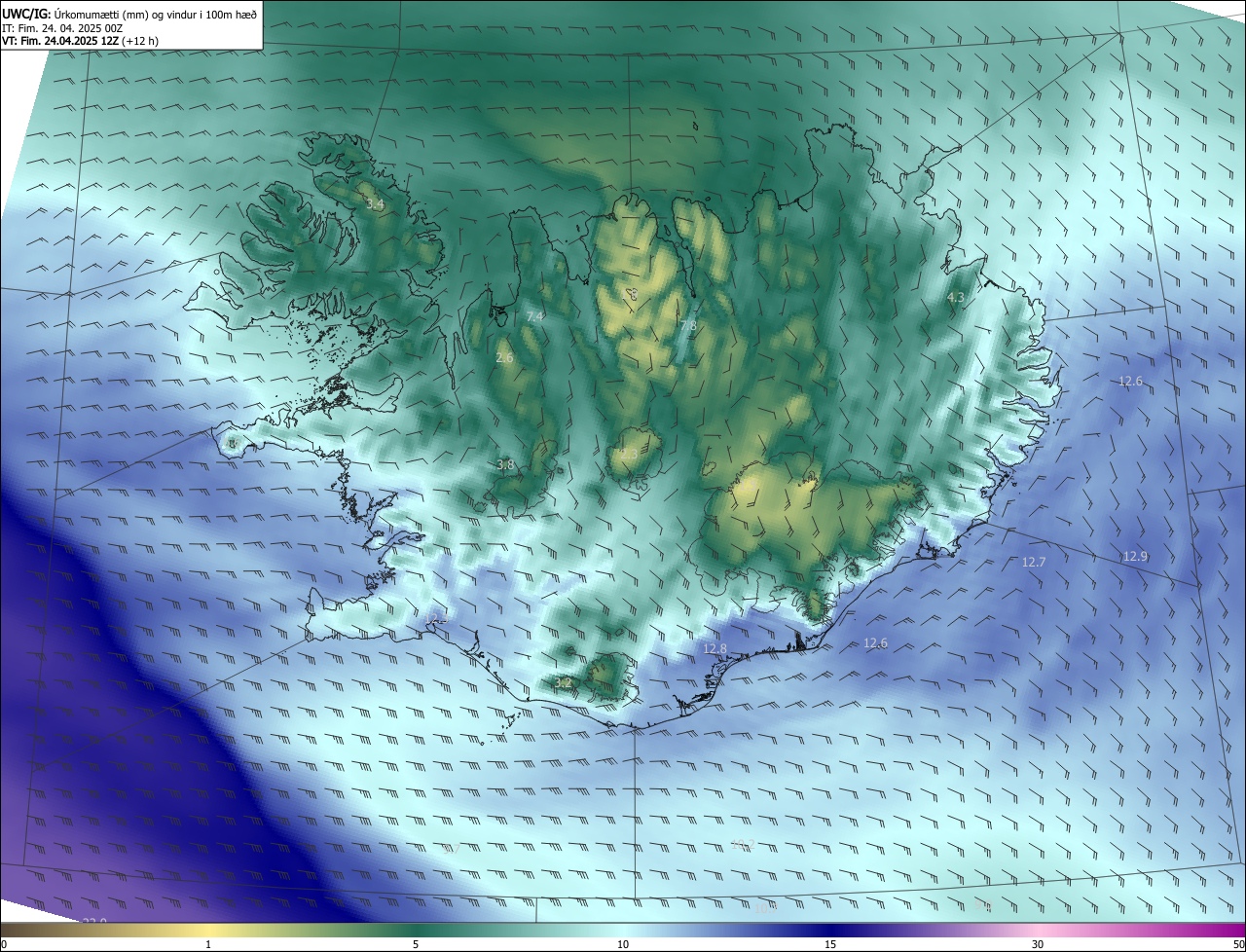Click the 2.6 value label on the map
The width and height of the screenshot is (1246, 952).
[504, 358]
